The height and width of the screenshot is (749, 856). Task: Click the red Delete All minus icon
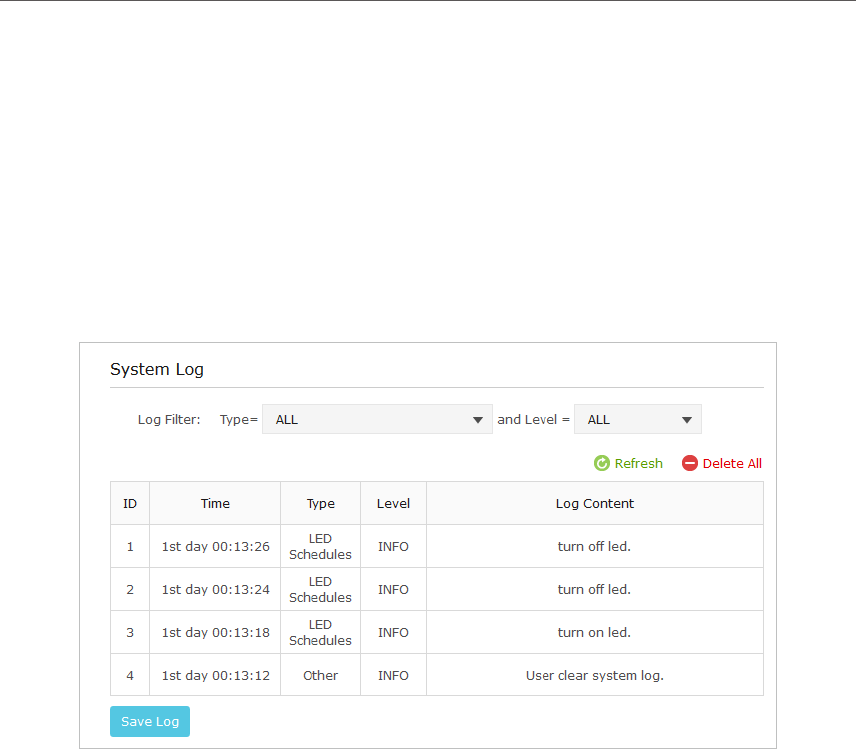[689, 463]
